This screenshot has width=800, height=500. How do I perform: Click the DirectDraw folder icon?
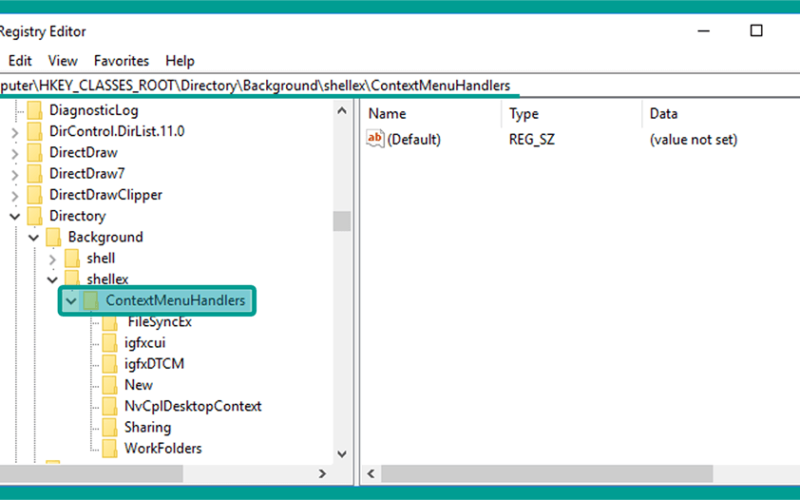(x=35, y=153)
